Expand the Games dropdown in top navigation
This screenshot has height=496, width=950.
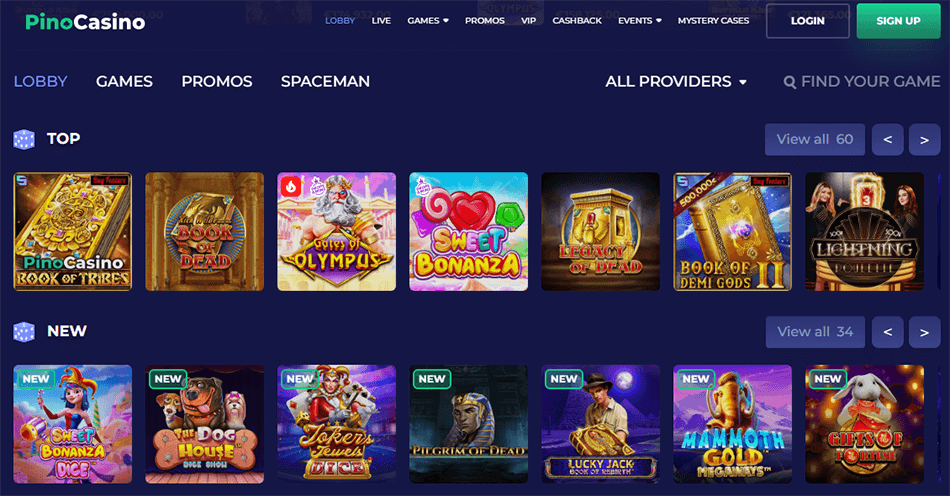pos(428,21)
